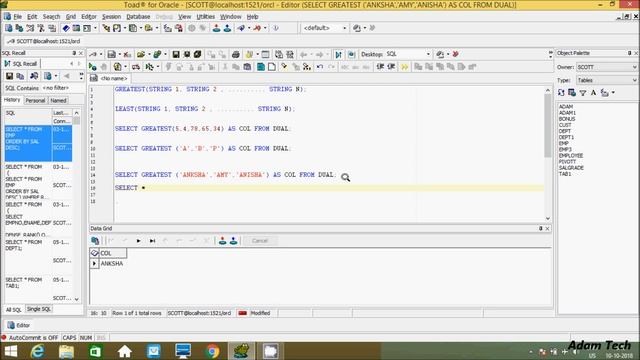This screenshot has width=640, height=360.
Task: Click the yellow double-arrow icon in editor toolbar
Action: pyautogui.click(x=404, y=67)
